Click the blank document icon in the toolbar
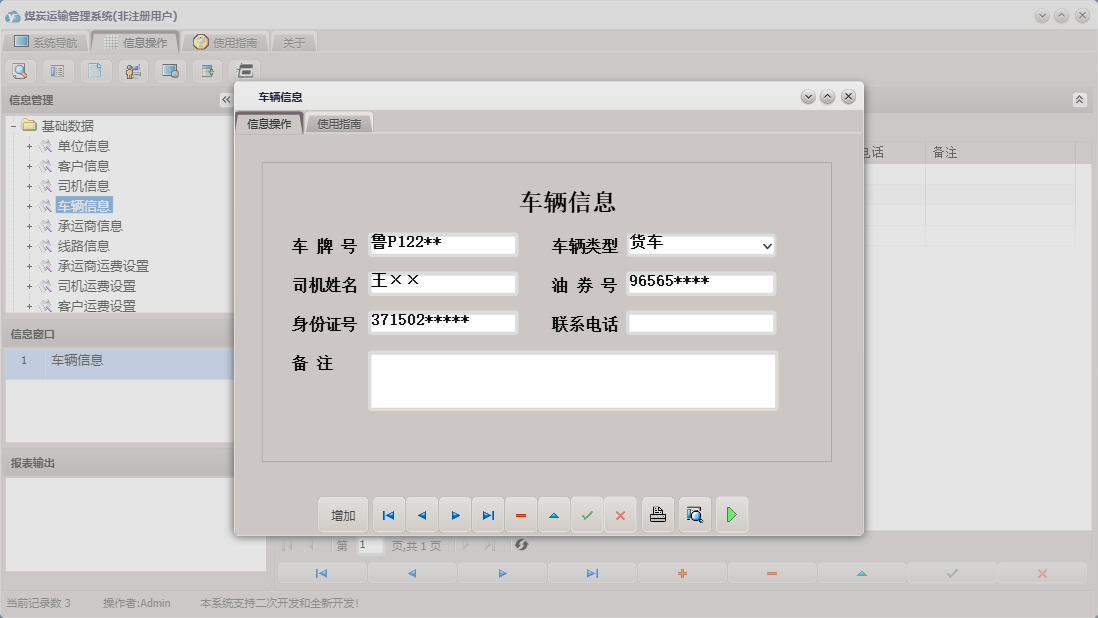Screen dimensions: 1098x618 point(94,70)
